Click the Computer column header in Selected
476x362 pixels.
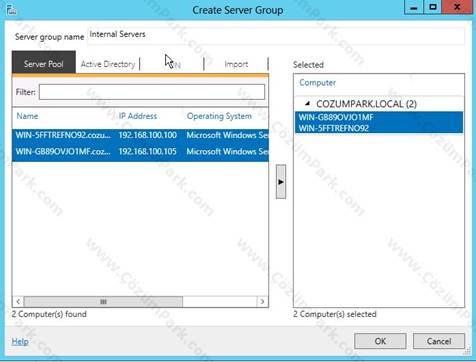(317, 83)
